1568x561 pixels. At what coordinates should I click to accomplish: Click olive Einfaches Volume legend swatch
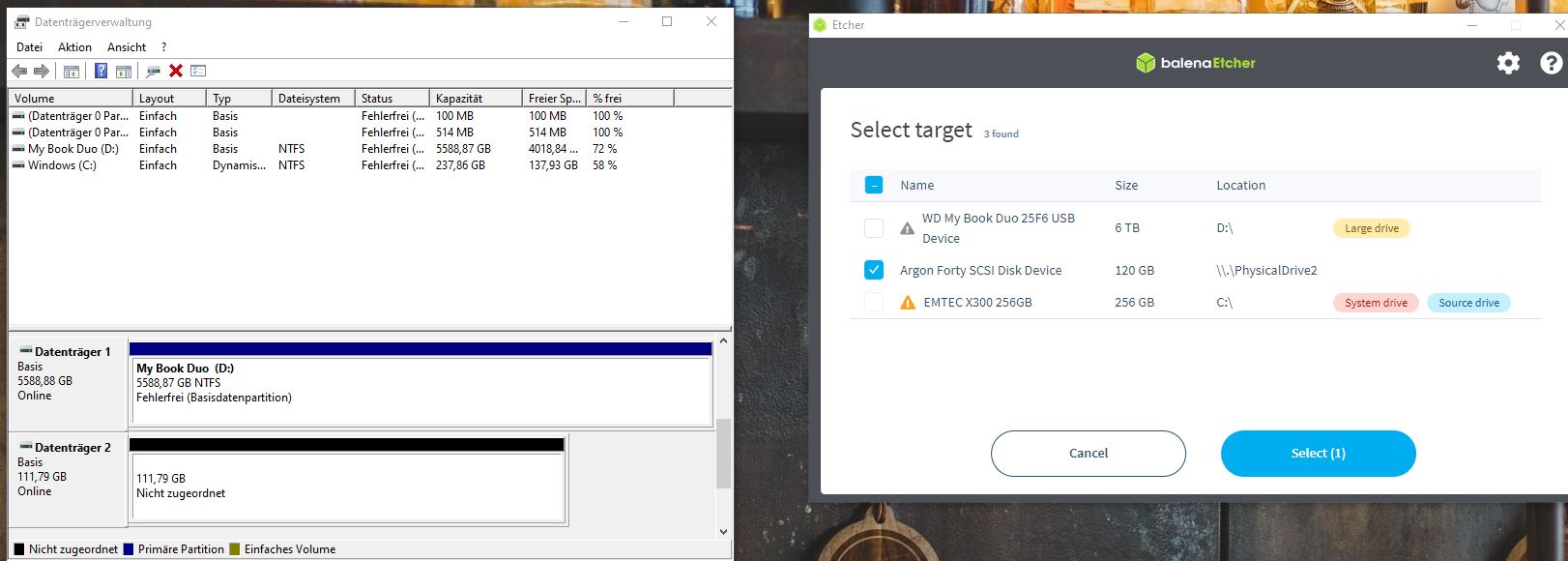click(234, 549)
